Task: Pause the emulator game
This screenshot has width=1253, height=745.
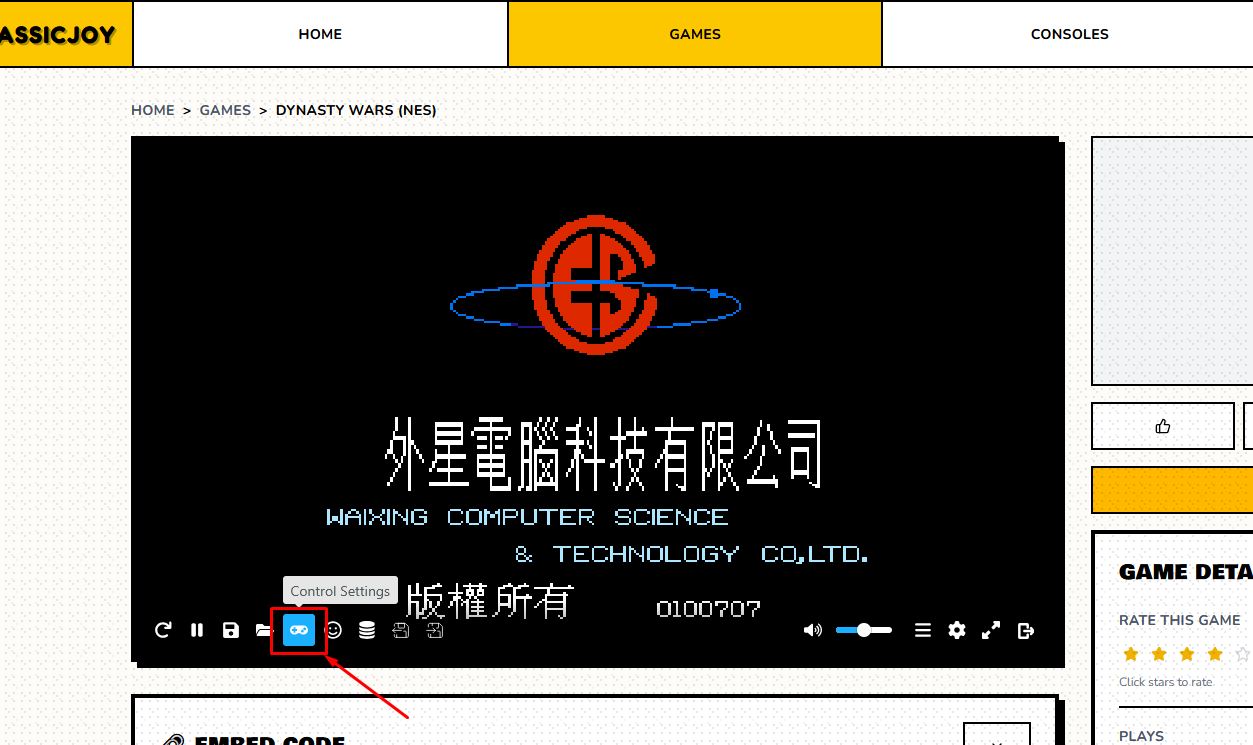Action: pyautogui.click(x=197, y=630)
